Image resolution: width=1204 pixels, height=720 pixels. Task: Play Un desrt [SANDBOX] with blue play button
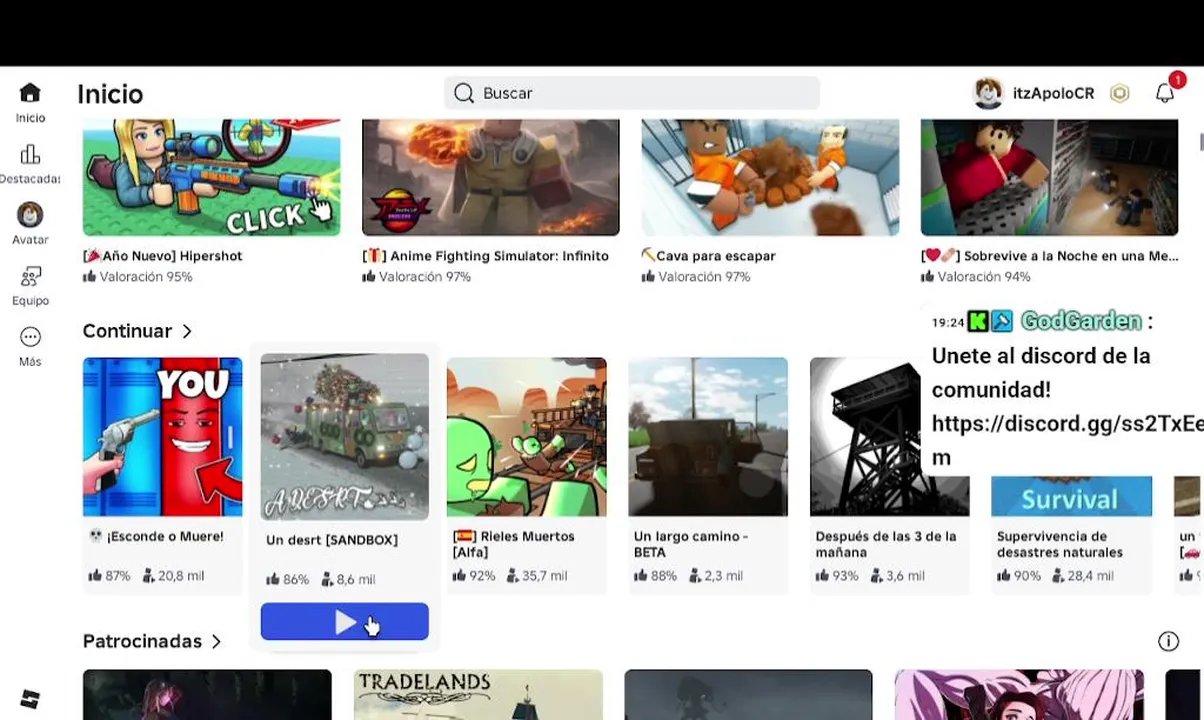point(344,622)
